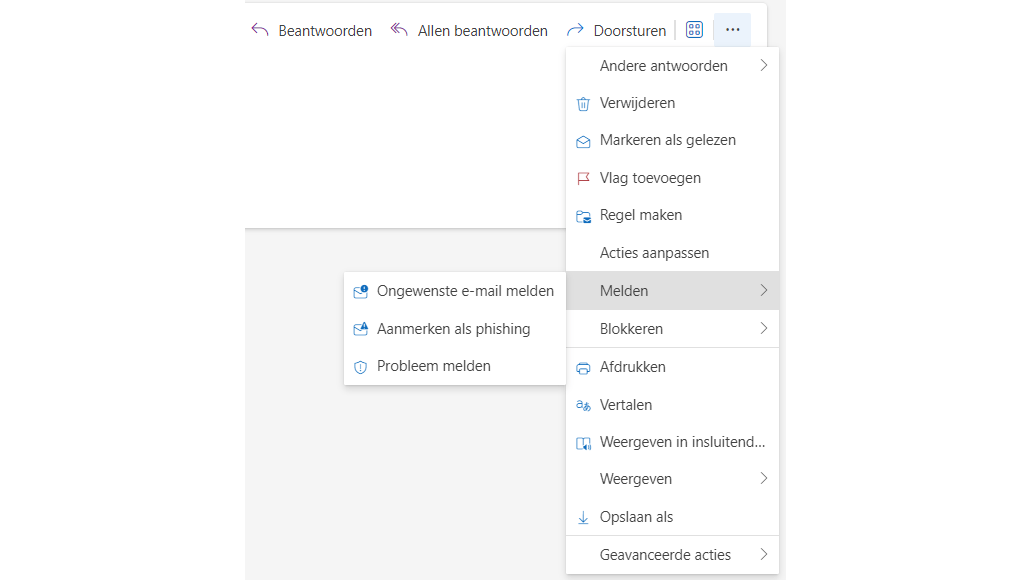The width and height of the screenshot is (1031, 580).
Task: Select Acties aanpassen
Action: (x=654, y=254)
